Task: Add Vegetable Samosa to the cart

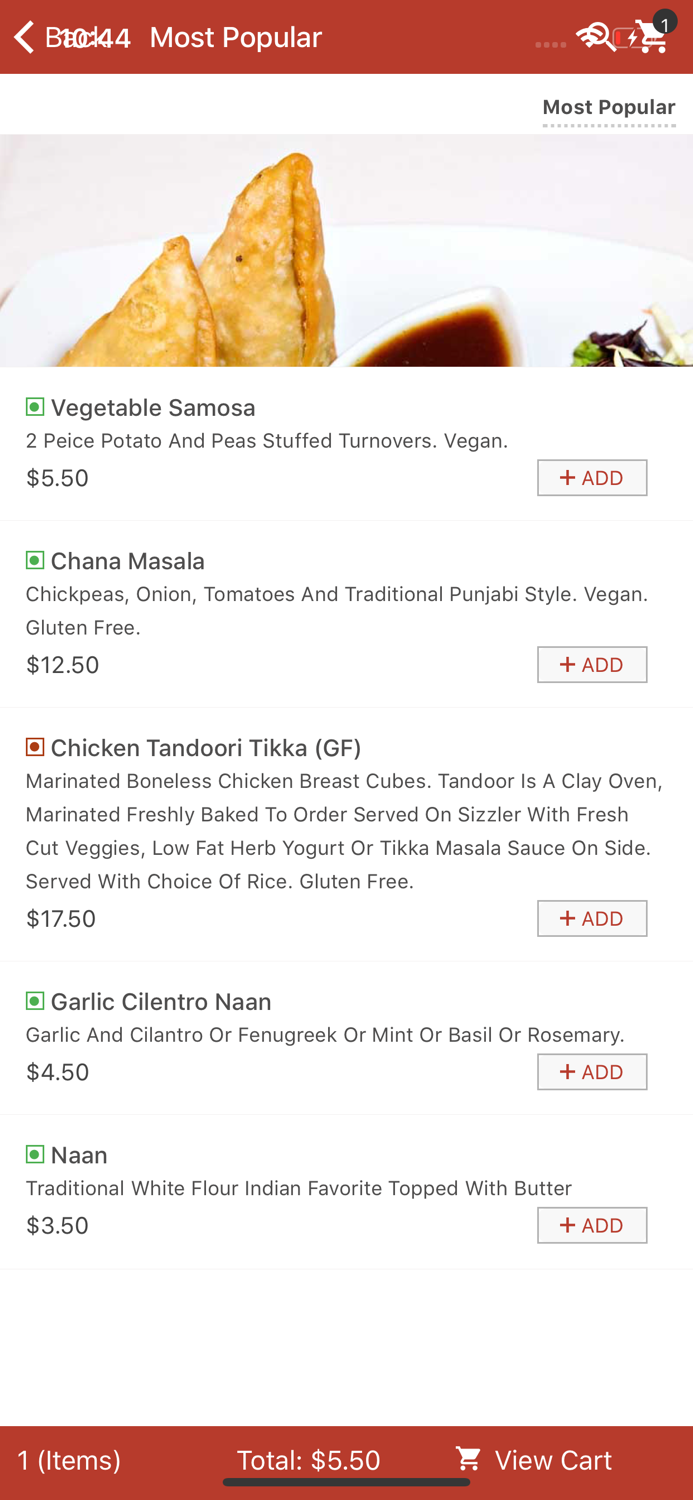Action: pos(592,478)
